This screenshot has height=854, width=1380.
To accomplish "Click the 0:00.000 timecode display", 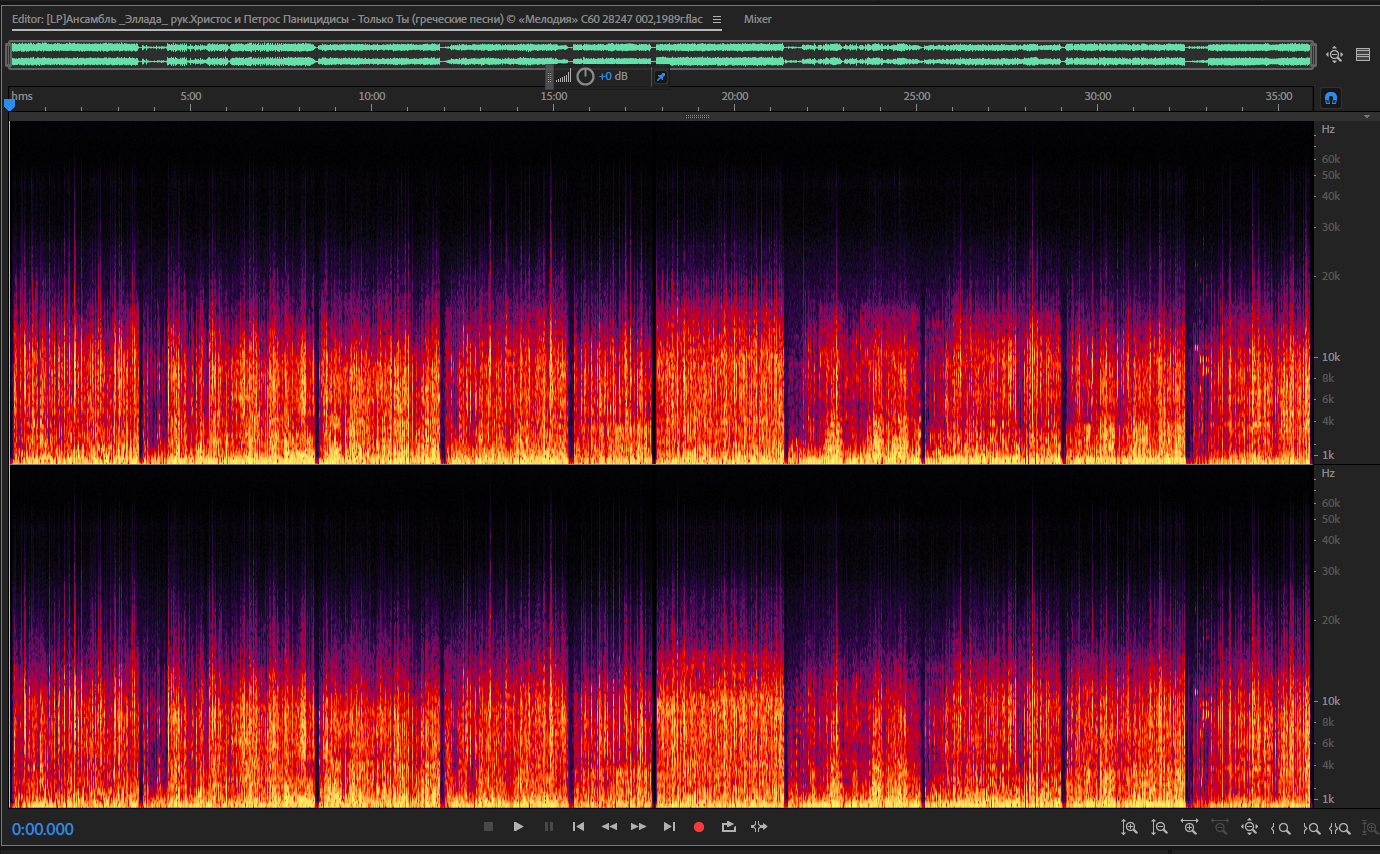I will [x=43, y=829].
